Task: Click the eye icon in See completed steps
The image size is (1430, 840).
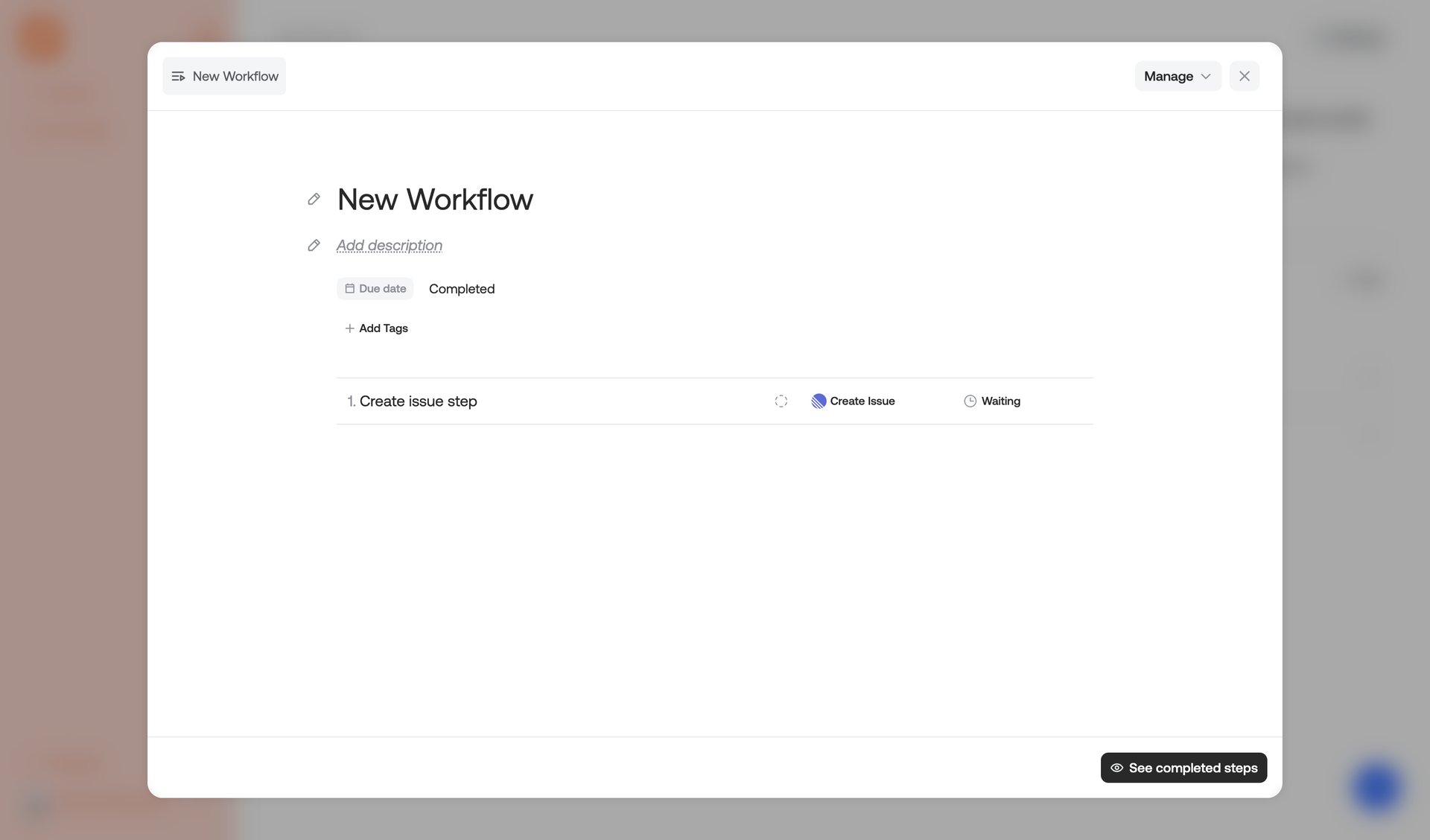Action: 1117,767
